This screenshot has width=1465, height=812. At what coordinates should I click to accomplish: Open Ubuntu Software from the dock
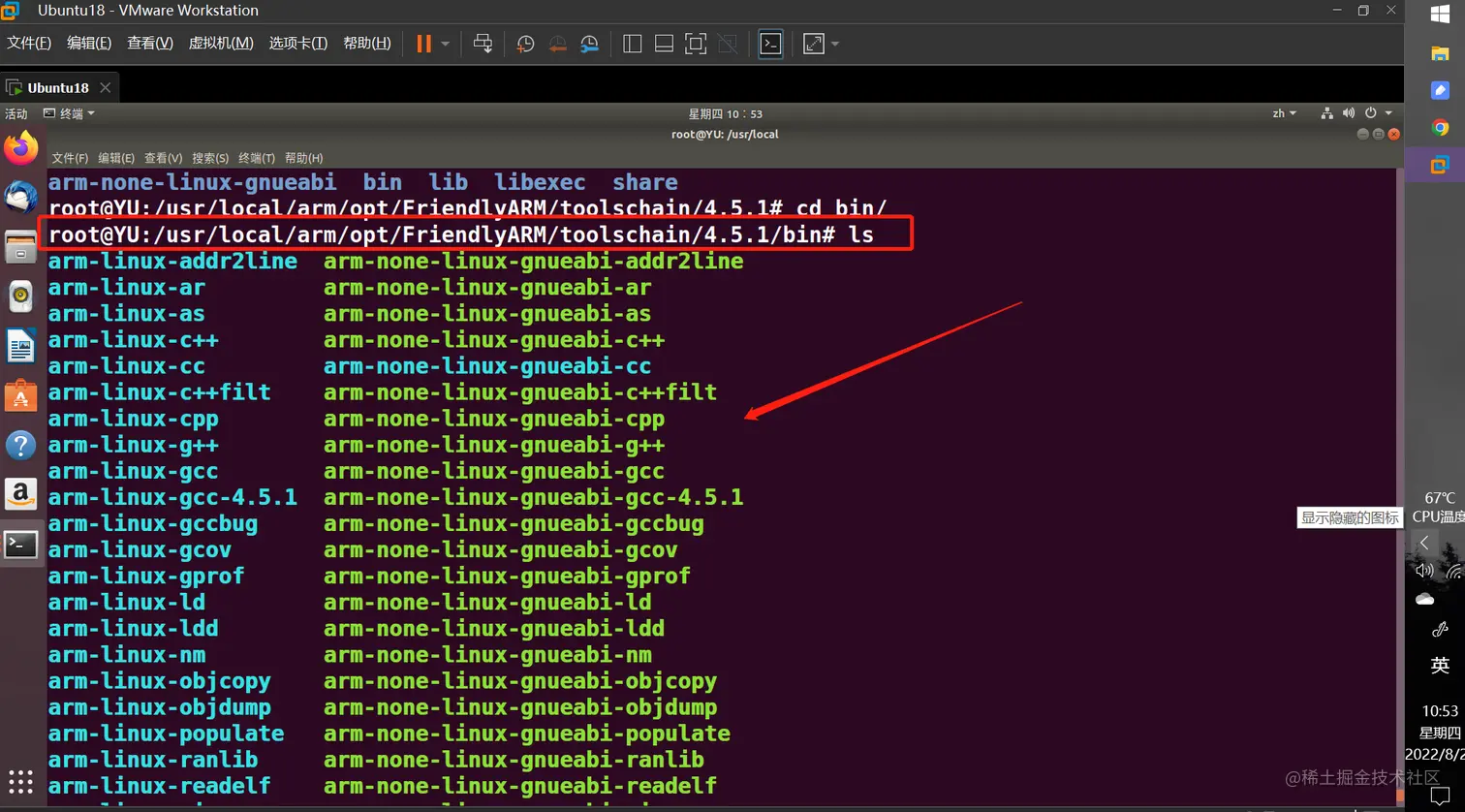coord(20,394)
